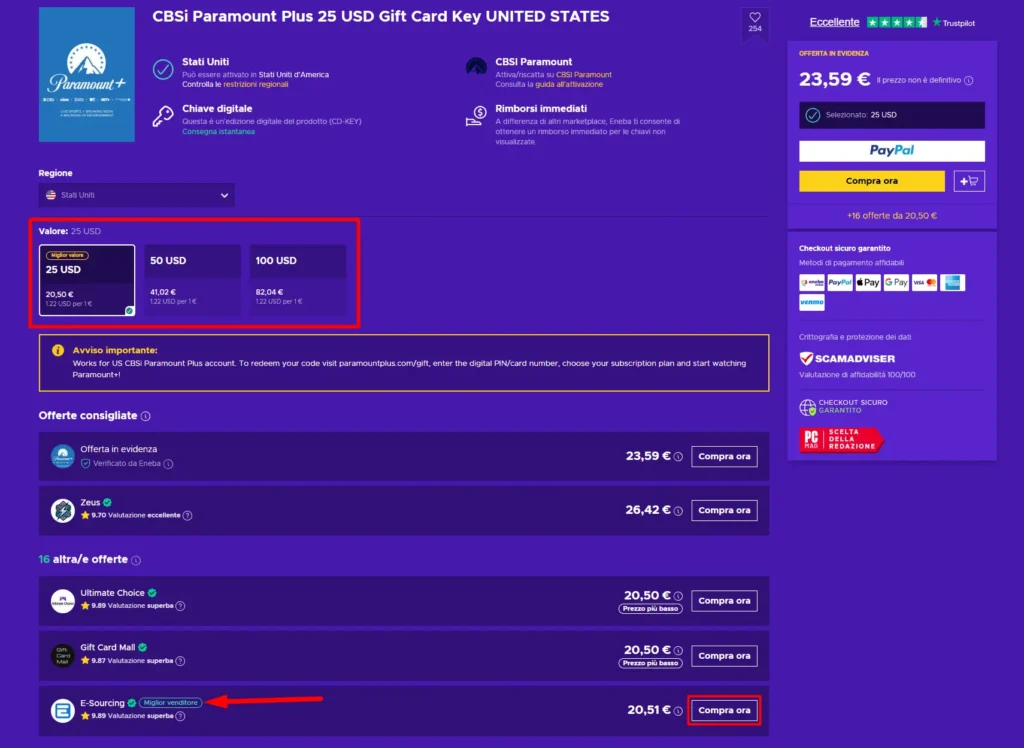Click the E-Sourcing seller name
1024x748 pixels.
click(x=103, y=703)
